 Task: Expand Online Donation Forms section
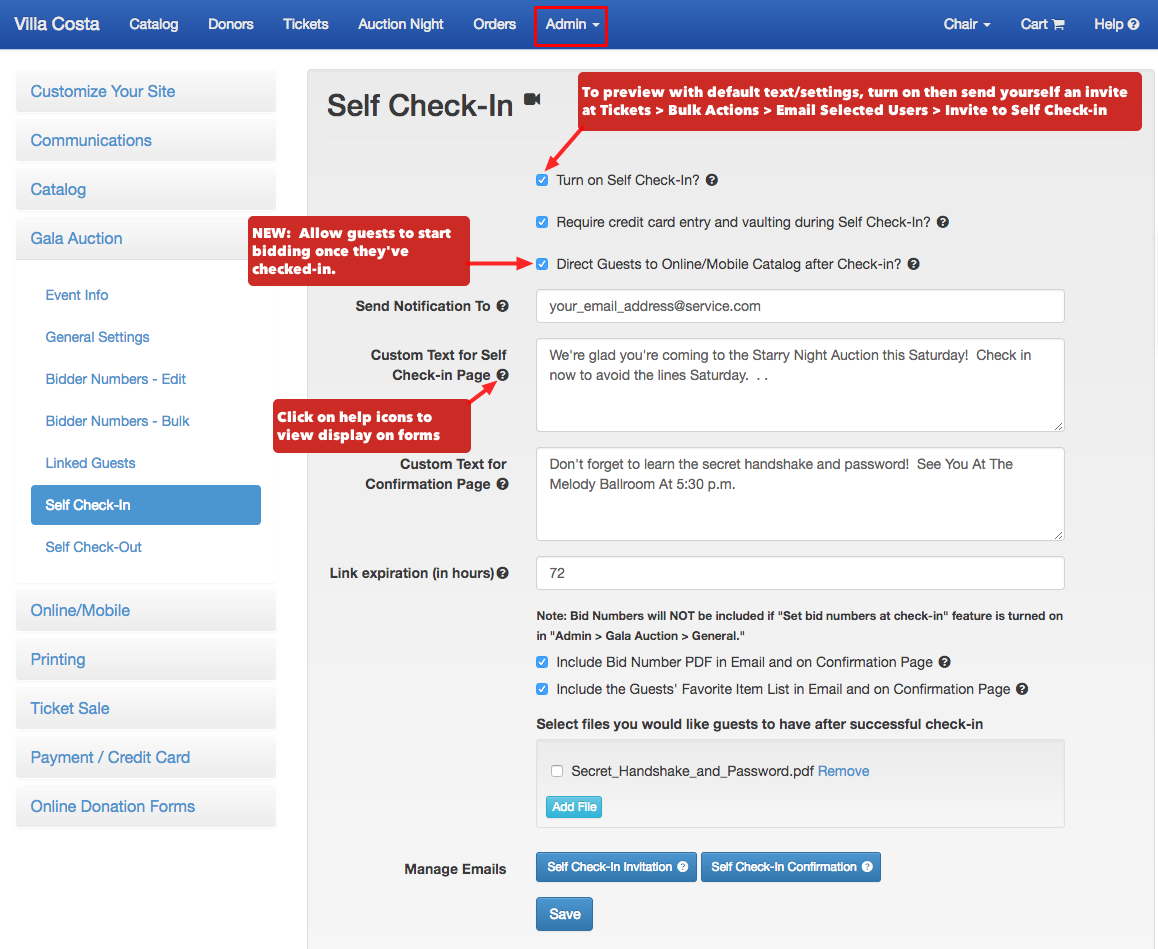[145, 806]
